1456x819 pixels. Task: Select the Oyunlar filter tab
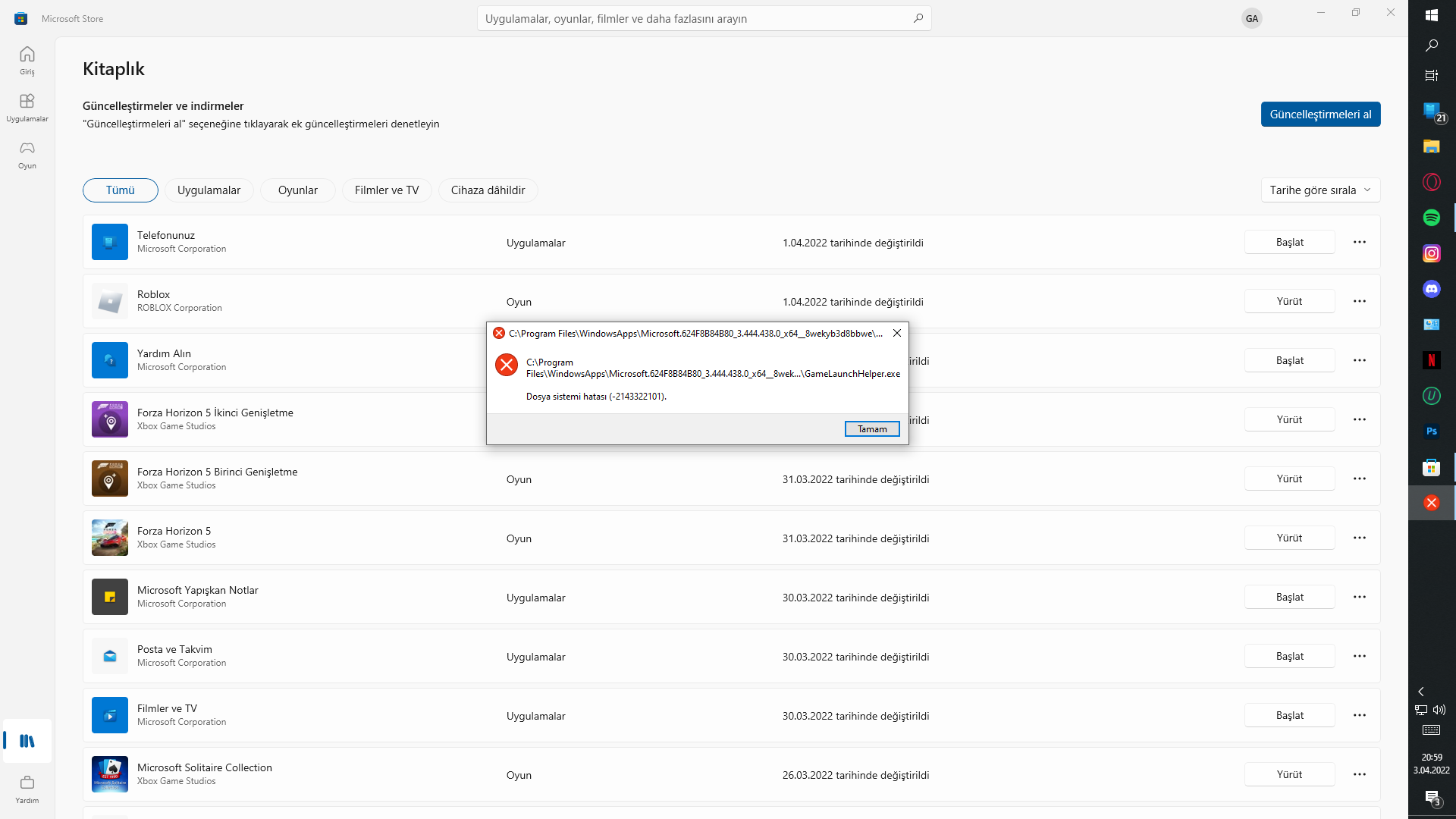(x=298, y=190)
